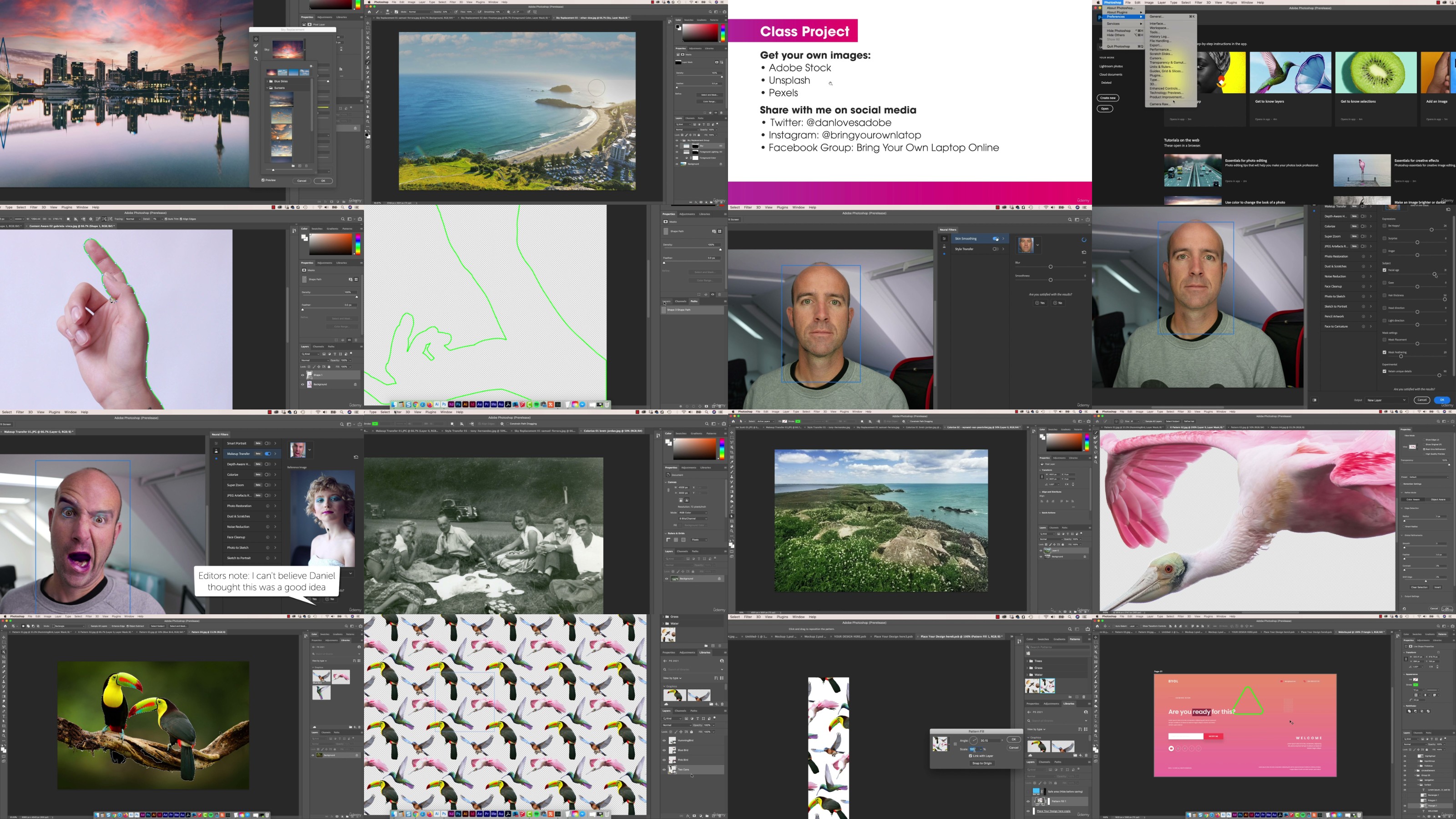The height and width of the screenshot is (819, 1456).
Task: Expand the face thumbnail dropdown in Skin Smoothing
Action: click(1038, 245)
